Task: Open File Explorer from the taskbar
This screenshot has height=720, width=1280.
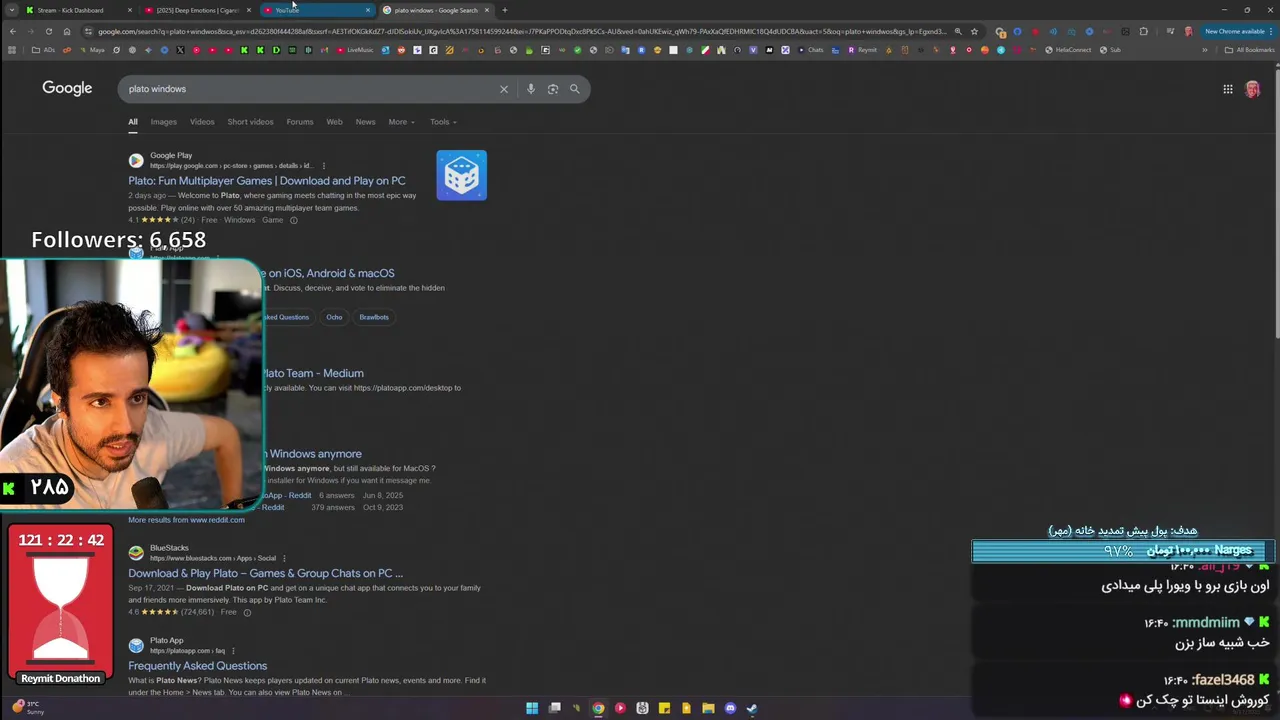Action: (x=708, y=708)
